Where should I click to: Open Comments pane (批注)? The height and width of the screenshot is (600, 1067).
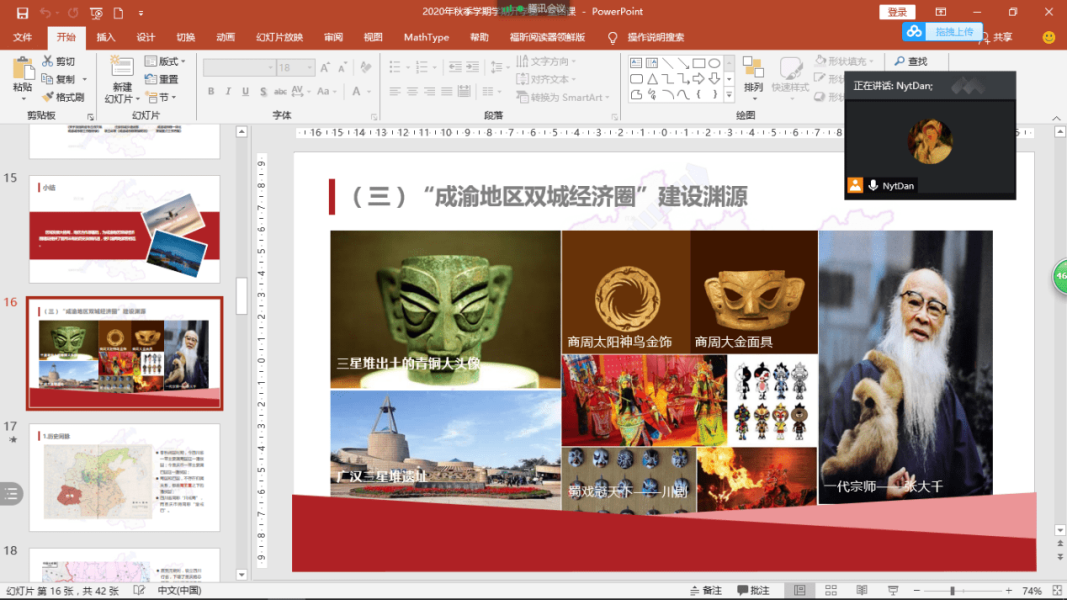[x=753, y=590]
